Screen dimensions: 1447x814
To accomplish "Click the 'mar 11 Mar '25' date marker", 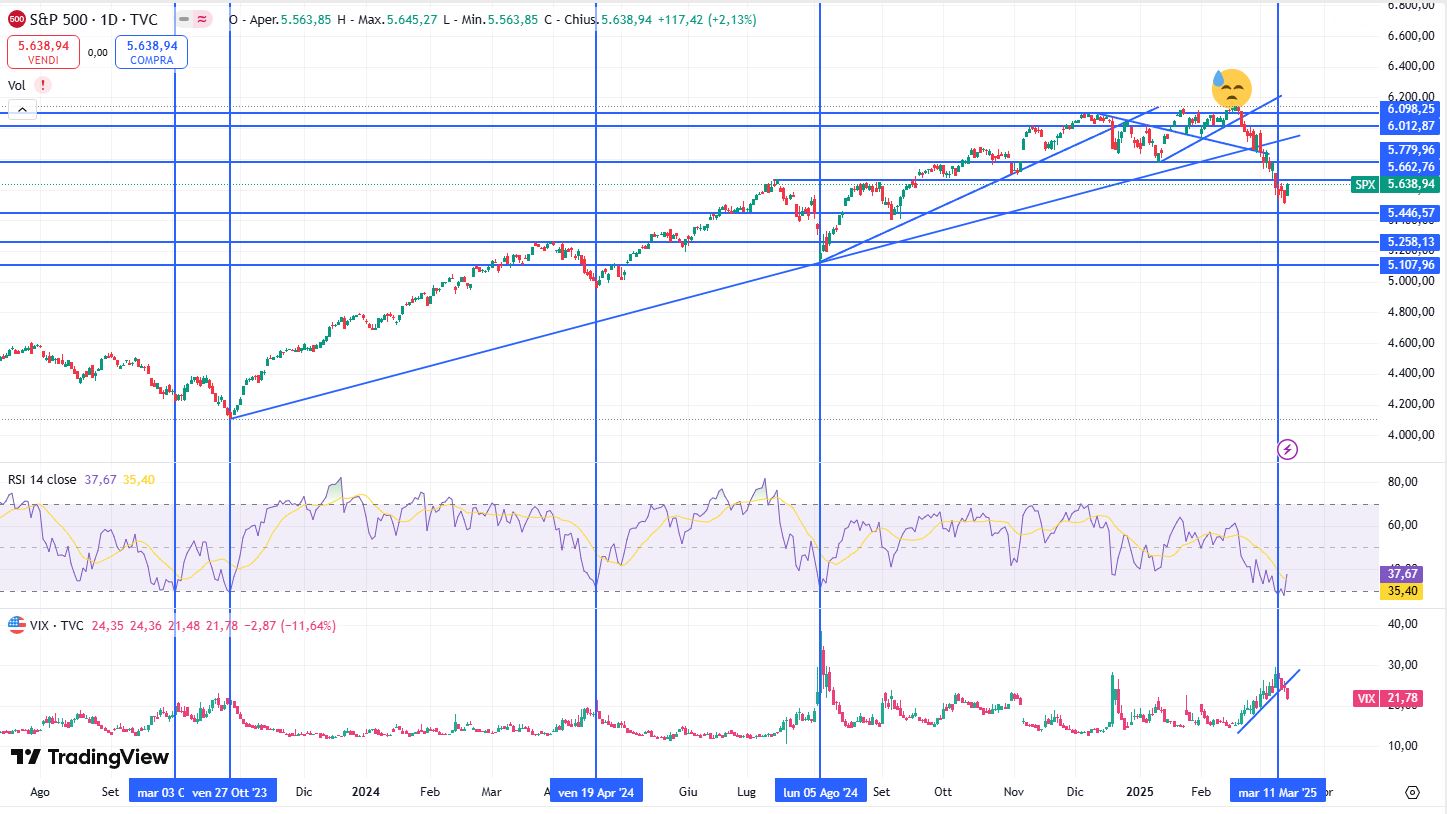I will coord(1278,792).
